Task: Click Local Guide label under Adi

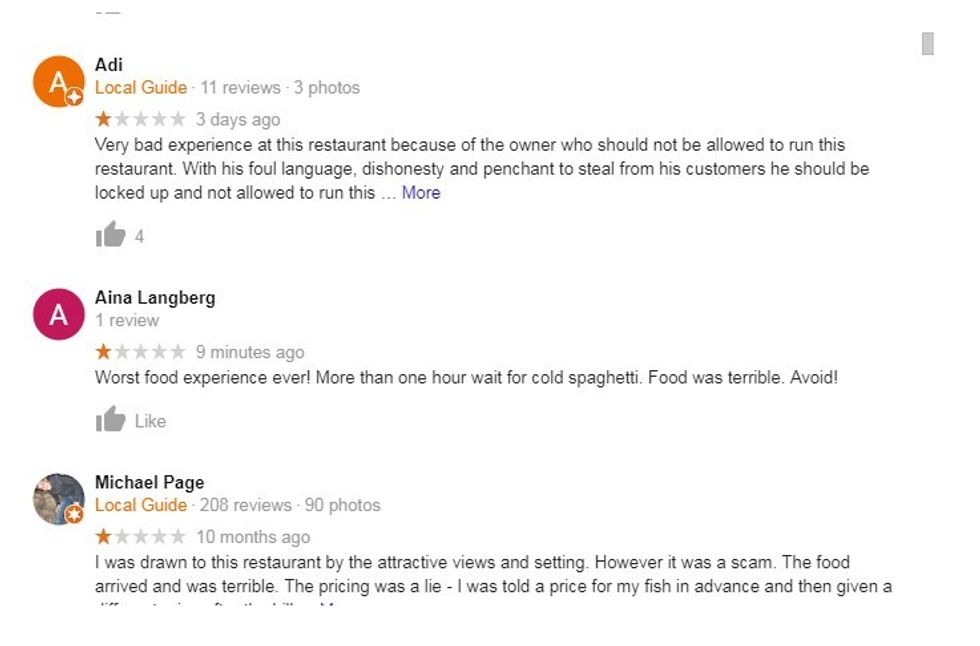Action: point(141,88)
